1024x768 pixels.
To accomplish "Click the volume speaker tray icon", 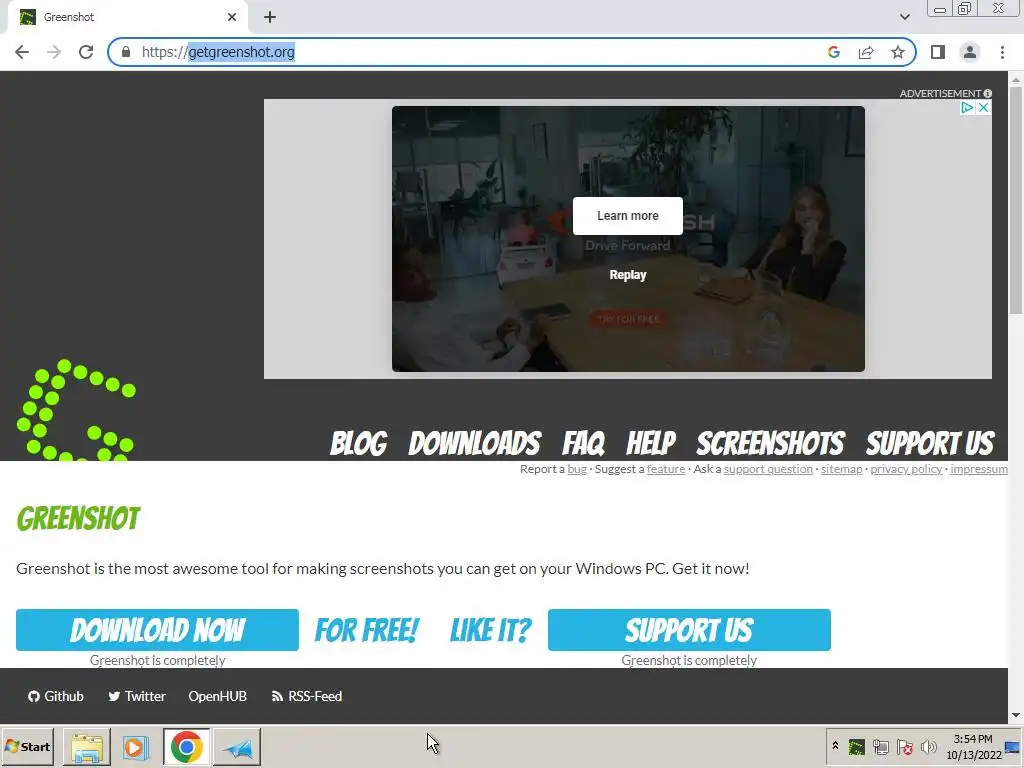I will pos(928,746).
